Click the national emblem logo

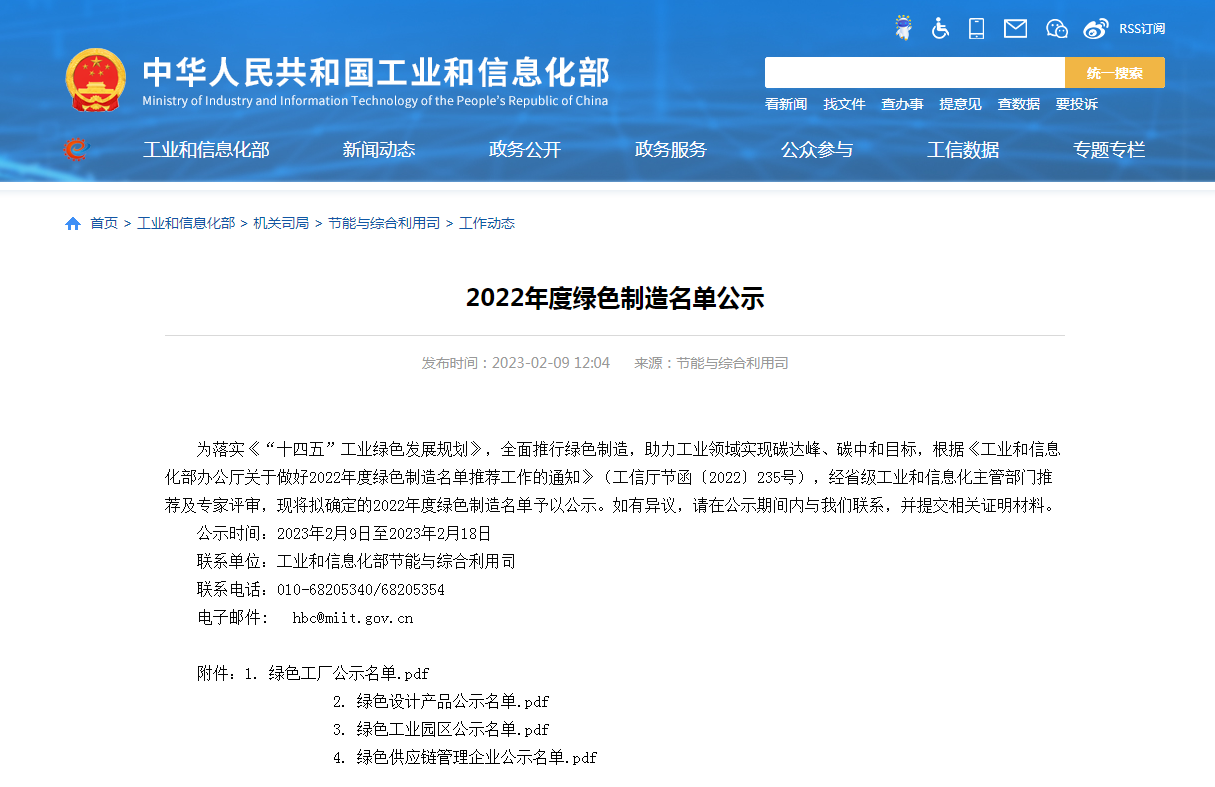96,79
